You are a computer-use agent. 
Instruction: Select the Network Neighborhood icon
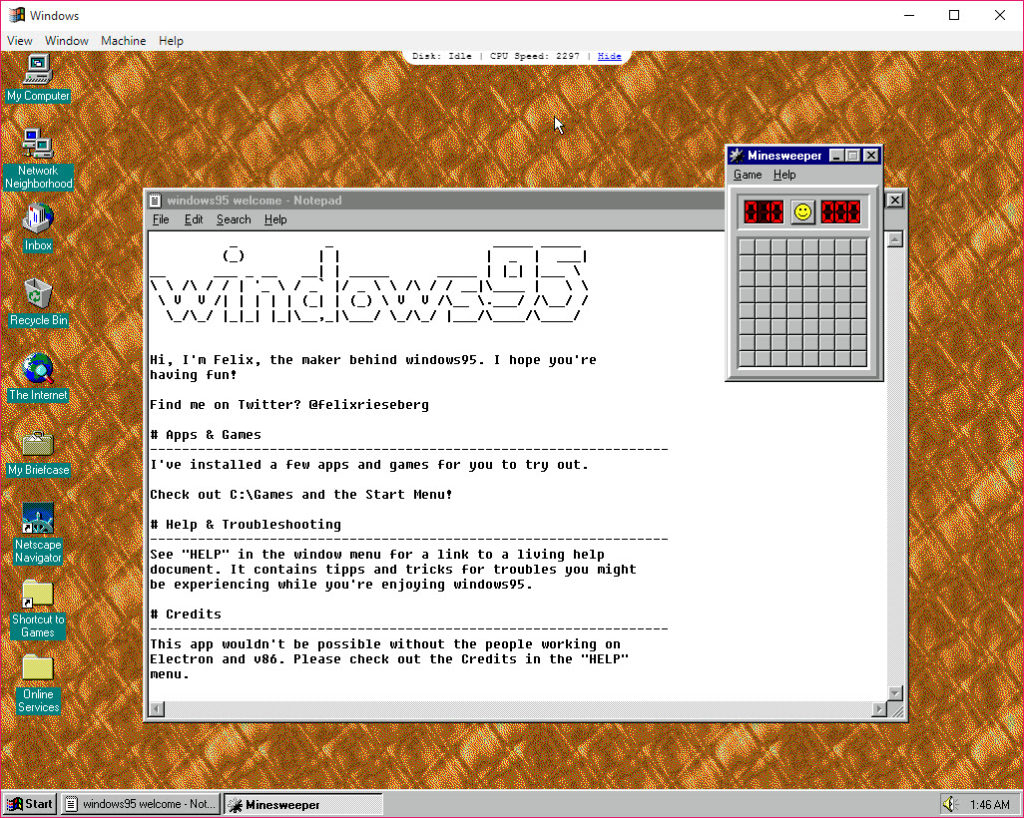pyautogui.click(x=38, y=146)
